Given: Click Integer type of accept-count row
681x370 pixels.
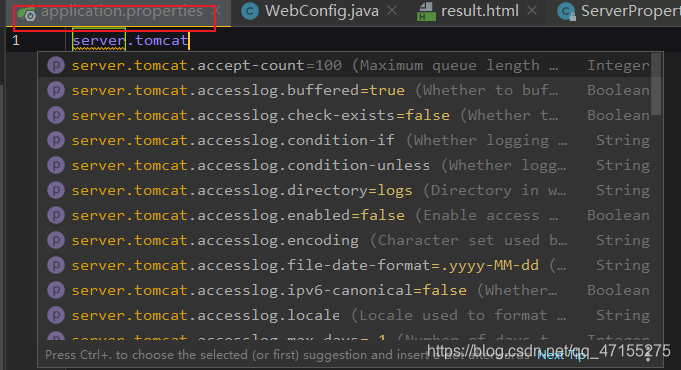Looking at the screenshot, I should point(618,65).
